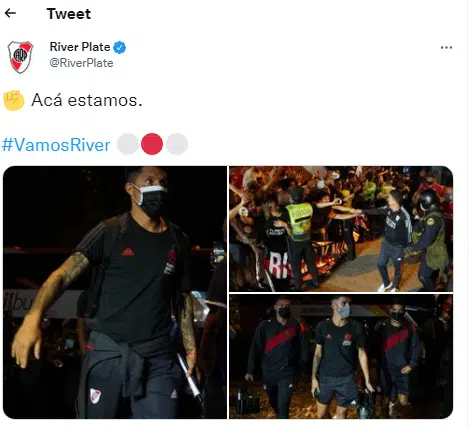This screenshot has height=429, width=475.
Task: Open the River Plate profile name
Action: pyautogui.click(x=80, y=47)
